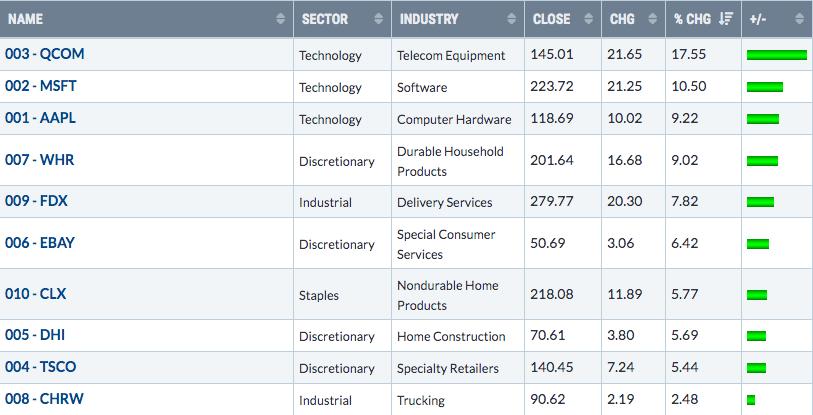The width and height of the screenshot is (813, 415).
Task: Select the 010 - CLX ticker link
Action: pos(36,294)
